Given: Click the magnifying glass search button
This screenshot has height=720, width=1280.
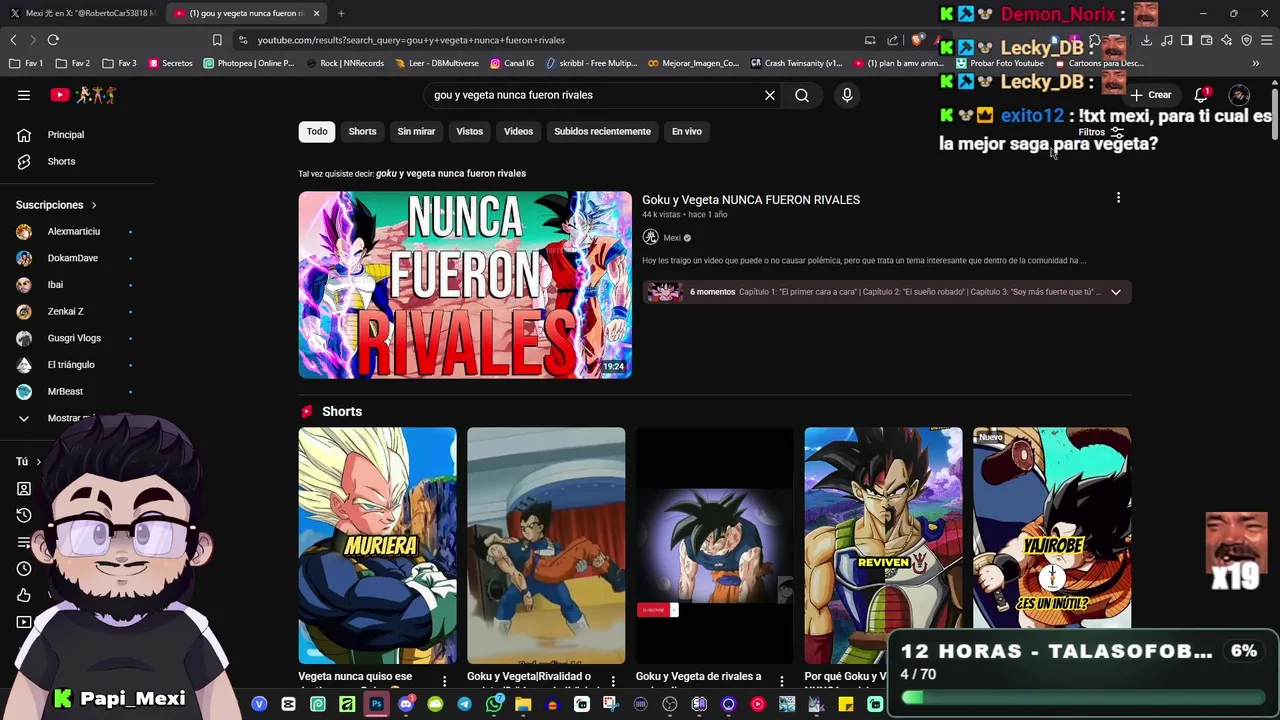Looking at the screenshot, I should pos(802,95).
